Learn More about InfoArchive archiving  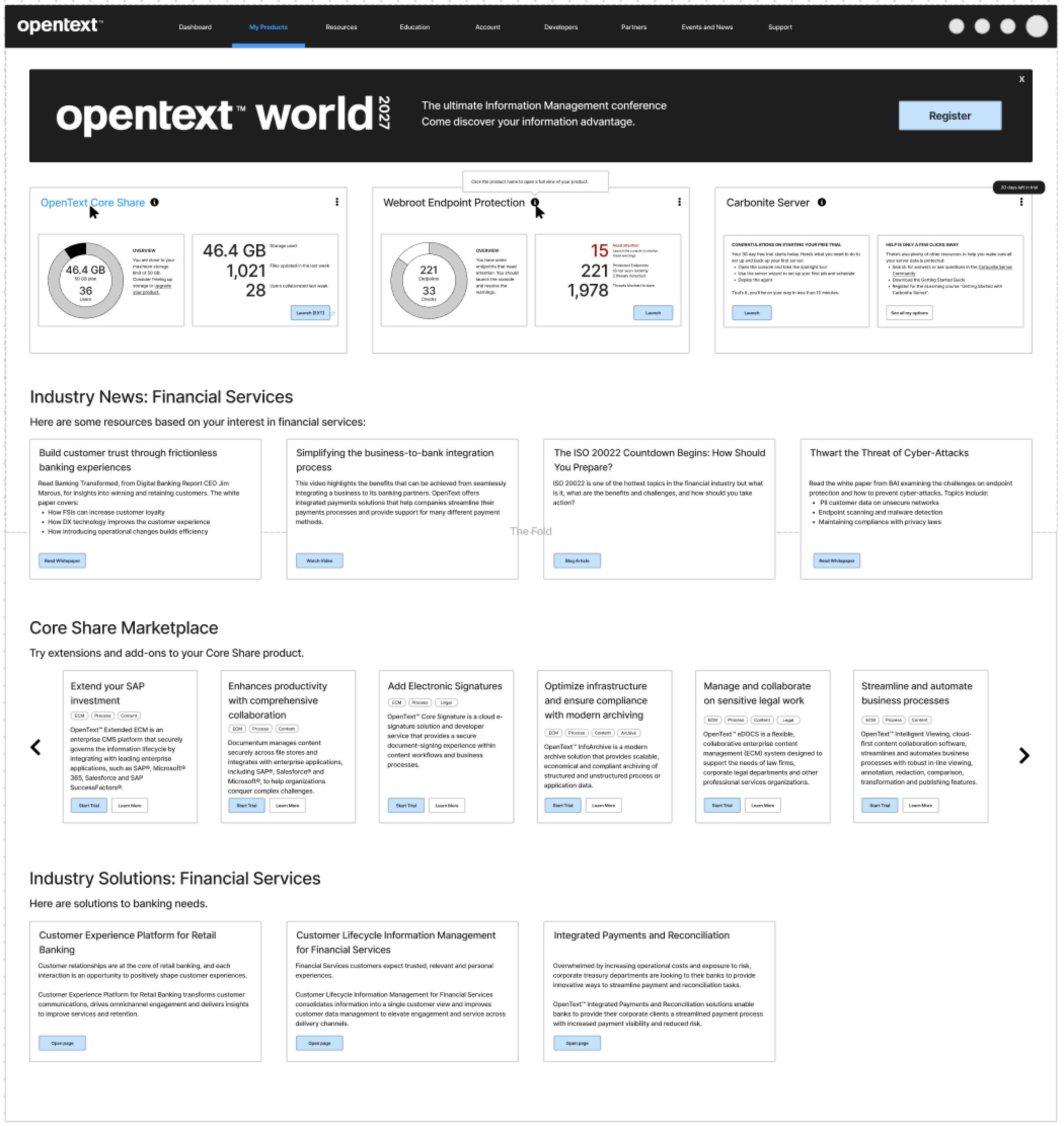603,805
